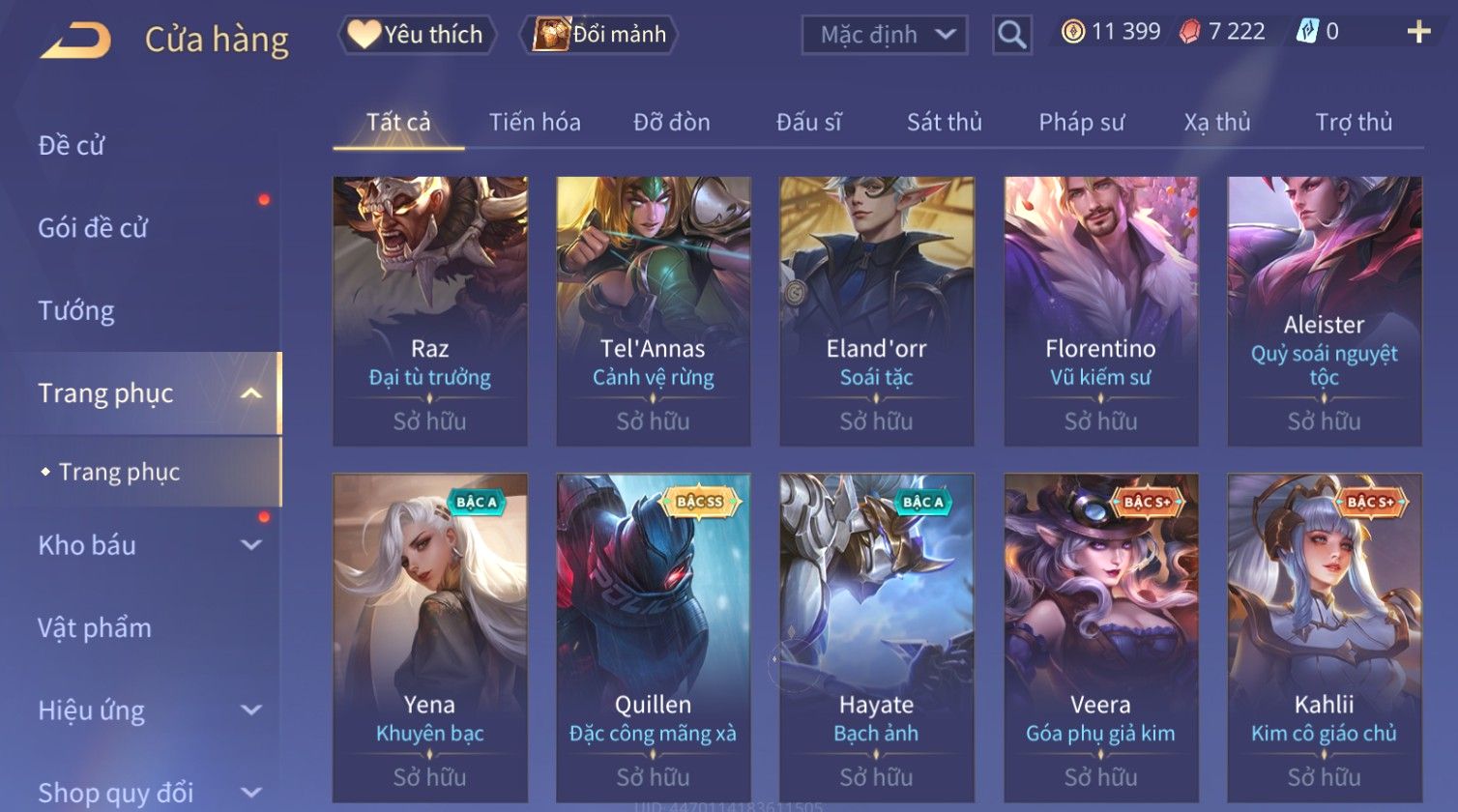Viewport: 1458px width, 812px height.
Task: Tap the plus icon to add currency
Action: [1418, 32]
